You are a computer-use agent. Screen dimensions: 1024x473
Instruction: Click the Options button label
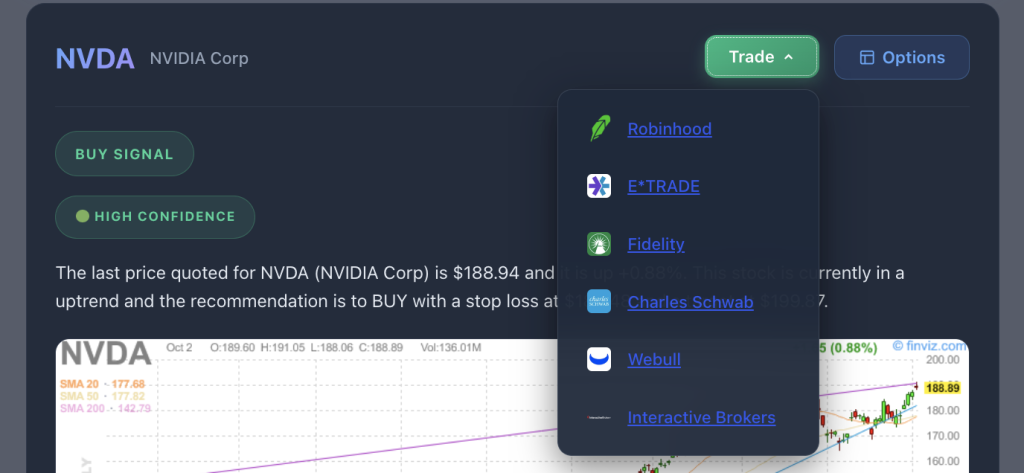click(x=913, y=58)
